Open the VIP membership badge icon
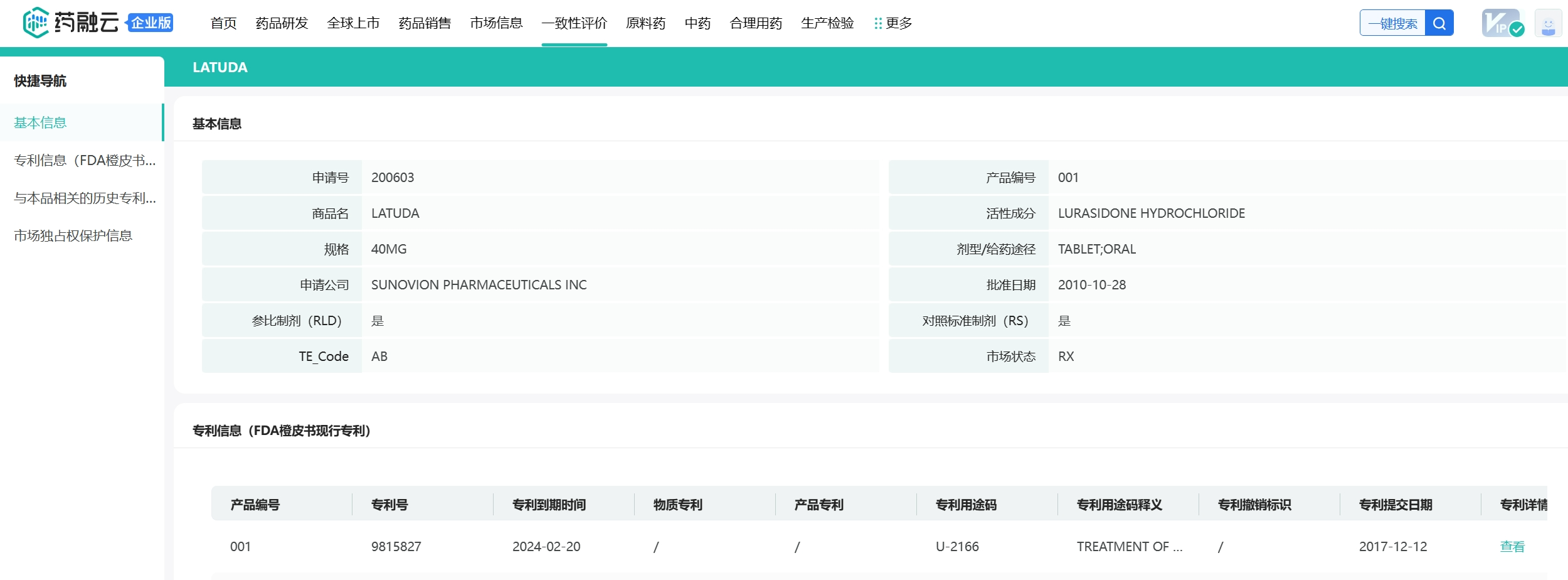Screen dimensions: 1568x580 (1502, 23)
